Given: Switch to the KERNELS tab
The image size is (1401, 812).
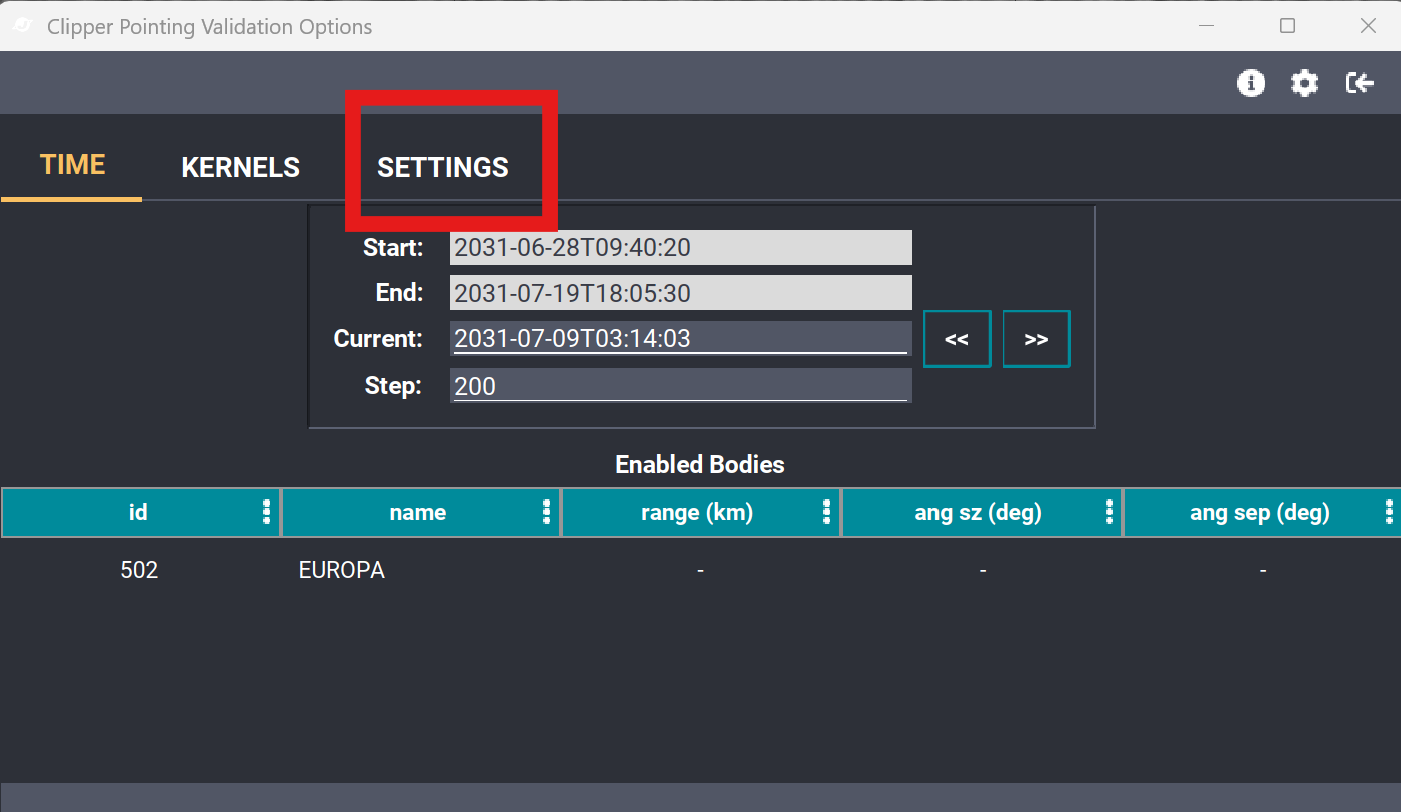Looking at the screenshot, I should click(x=240, y=167).
